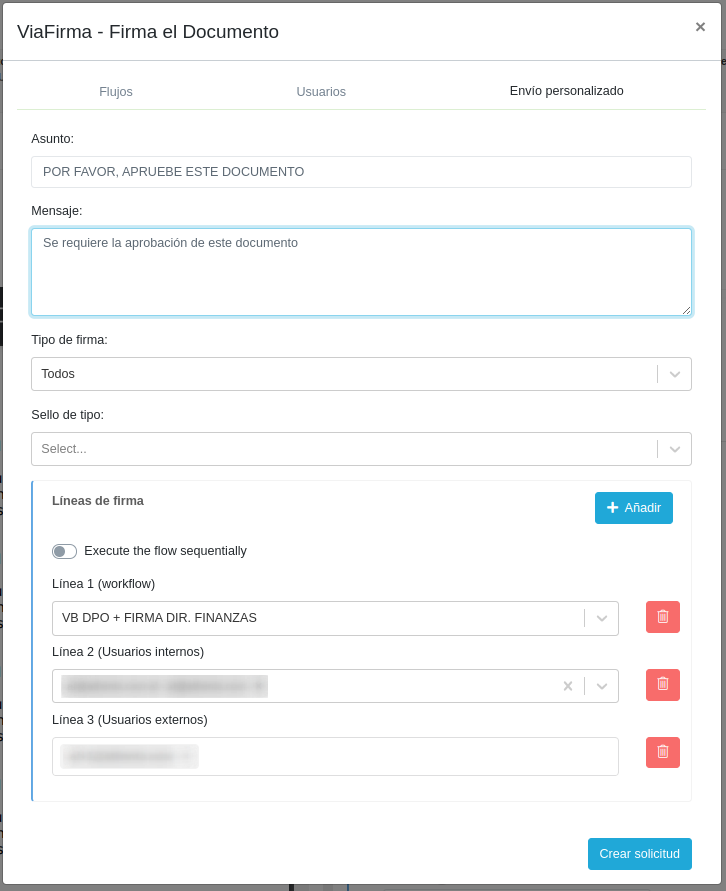This screenshot has width=726, height=891.
Task: Select the Envío personalizado tab
Action: (x=566, y=91)
